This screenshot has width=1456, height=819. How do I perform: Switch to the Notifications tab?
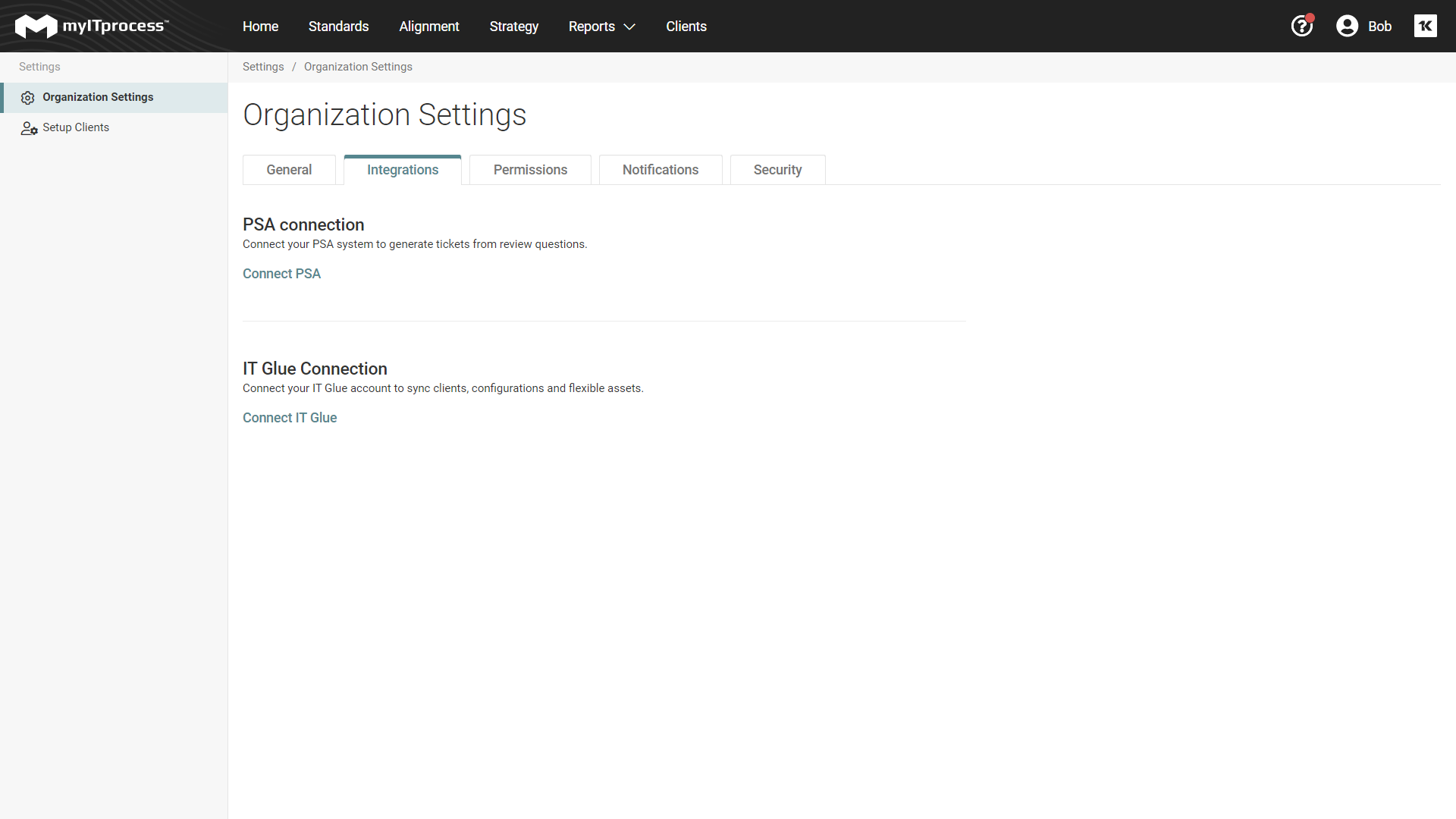pyautogui.click(x=661, y=170)
